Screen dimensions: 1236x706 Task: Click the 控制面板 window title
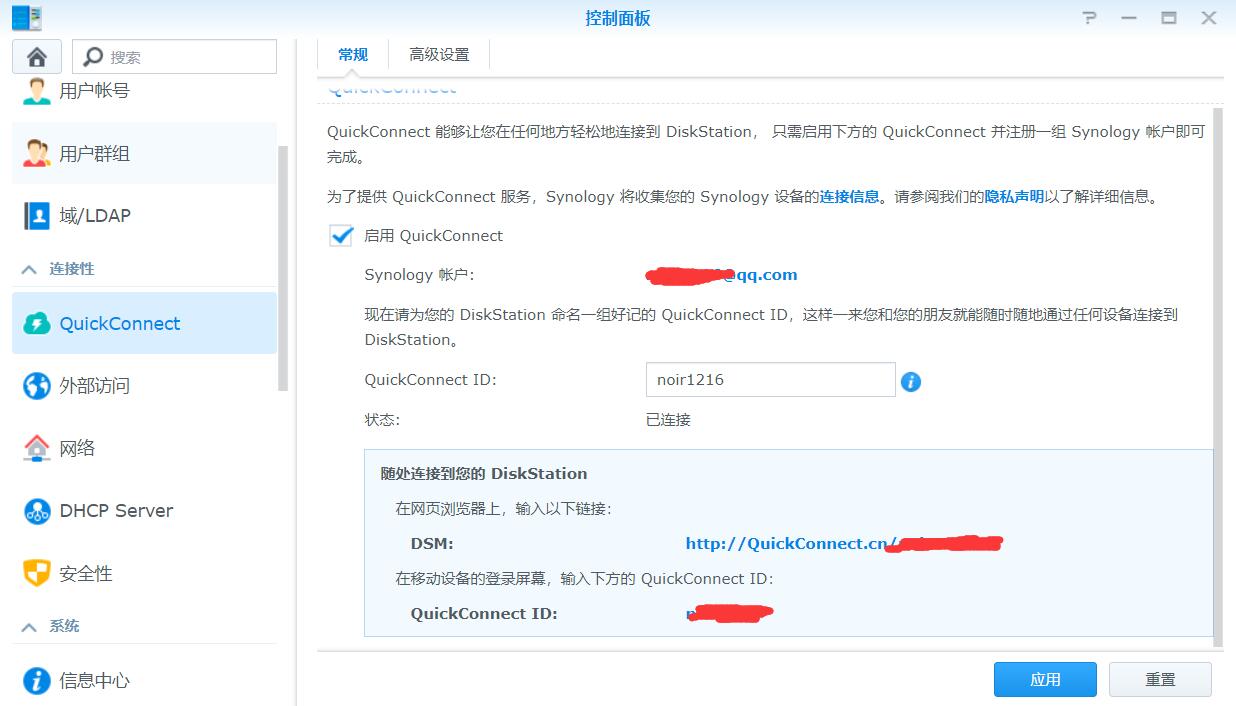(618, 18)
